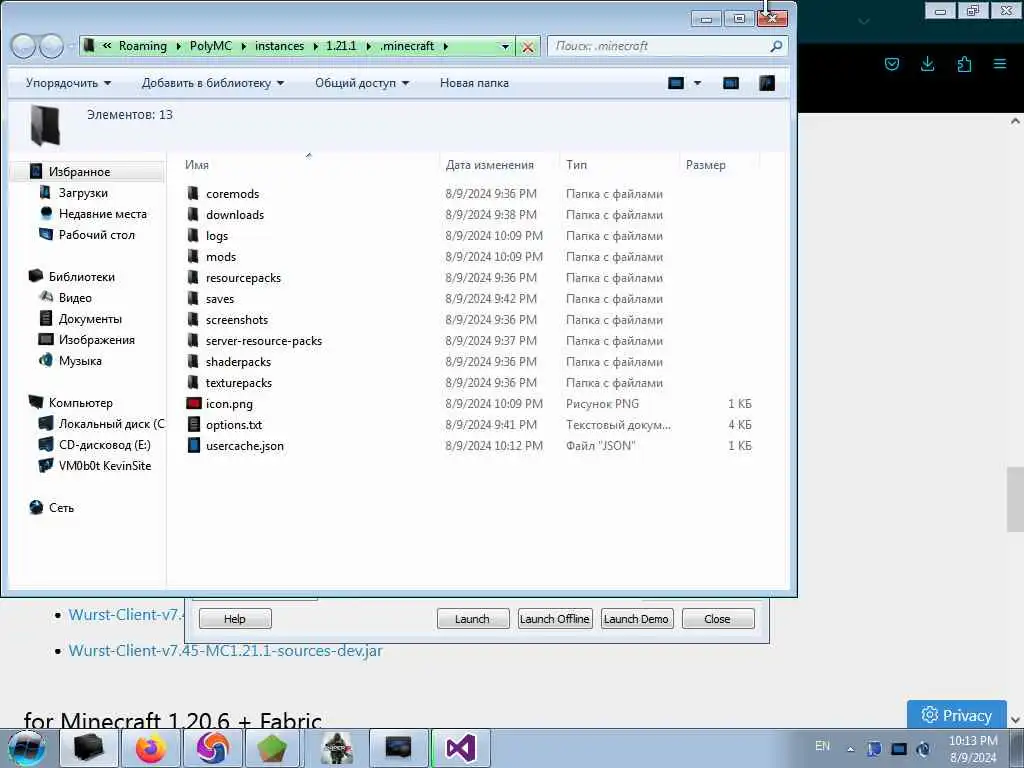The width and height of the screenshot is (1024, 768).
Task: Toggle the preview pane icon
Action: click(x=731, y=83)
